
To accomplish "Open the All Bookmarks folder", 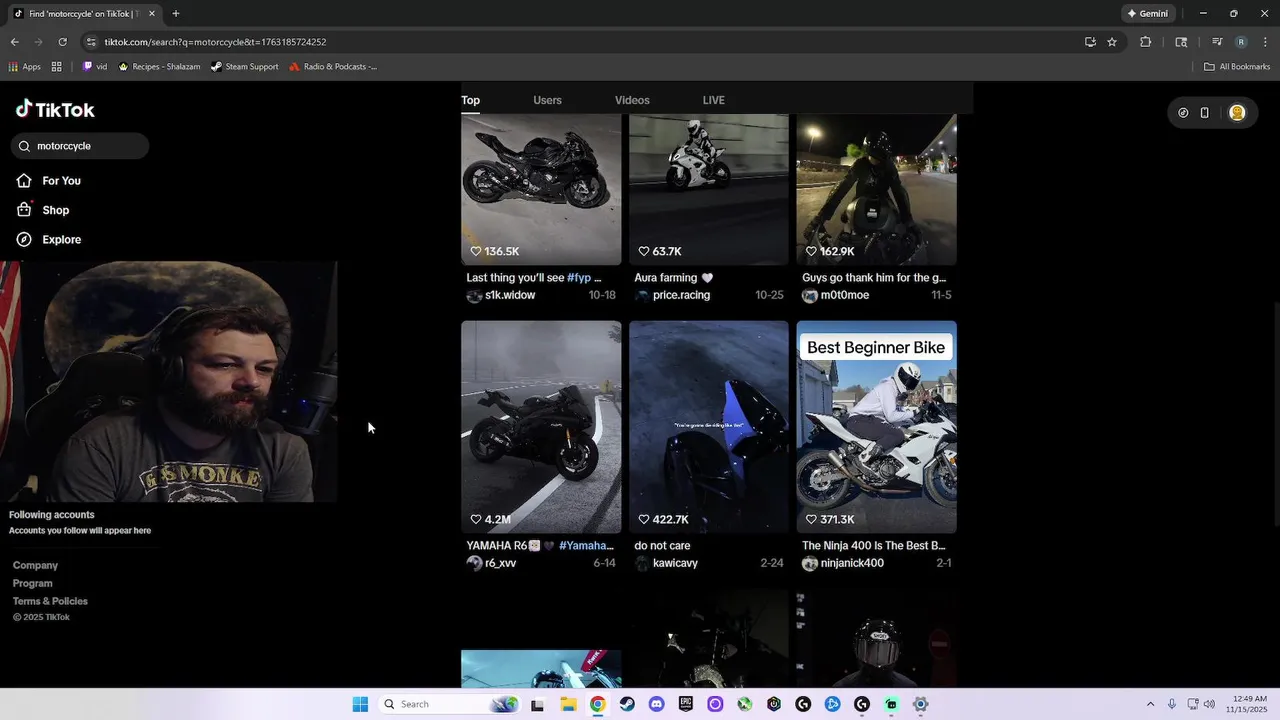I will point(1237,67).
